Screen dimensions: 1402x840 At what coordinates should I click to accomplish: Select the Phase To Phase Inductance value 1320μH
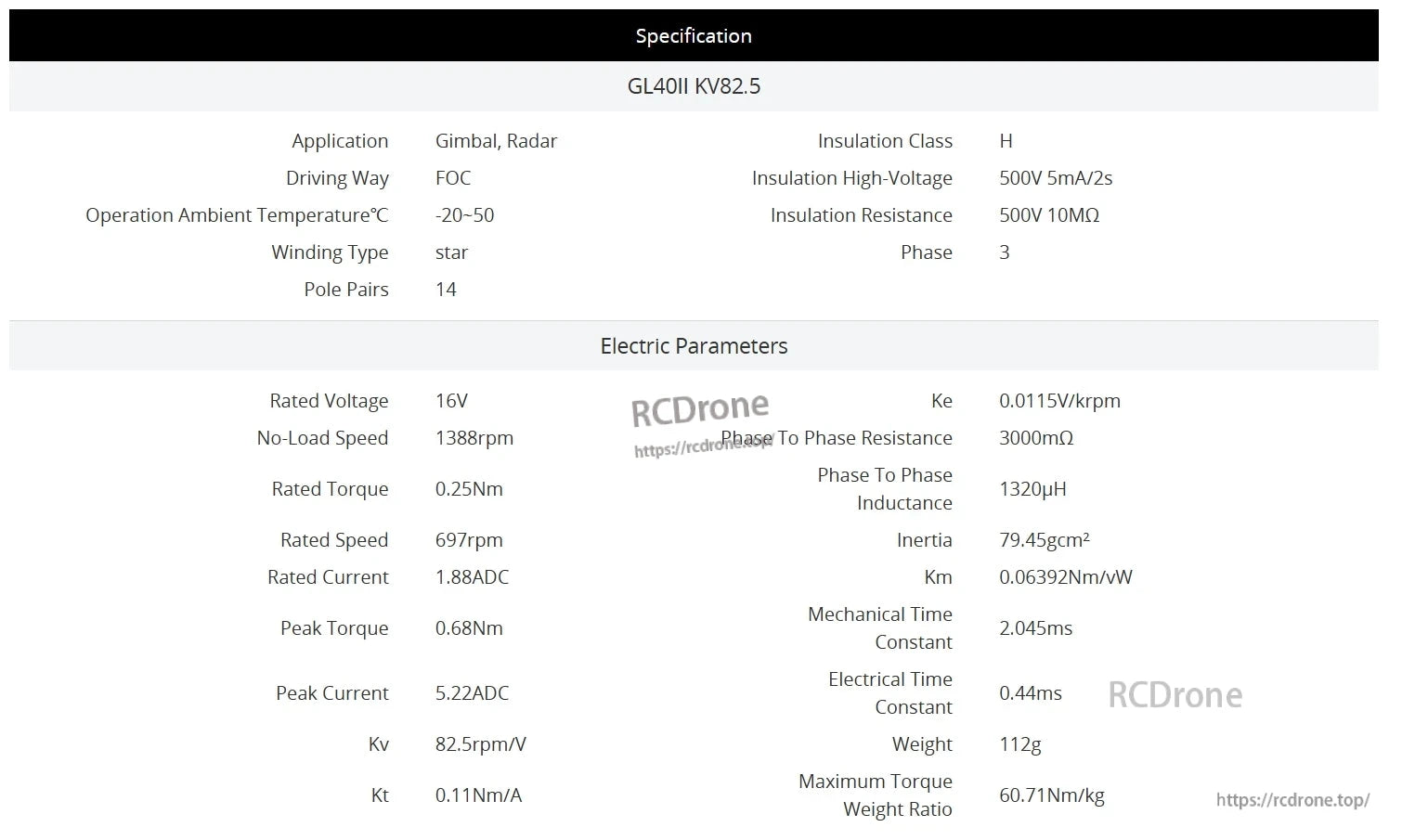click(1032, 489)
